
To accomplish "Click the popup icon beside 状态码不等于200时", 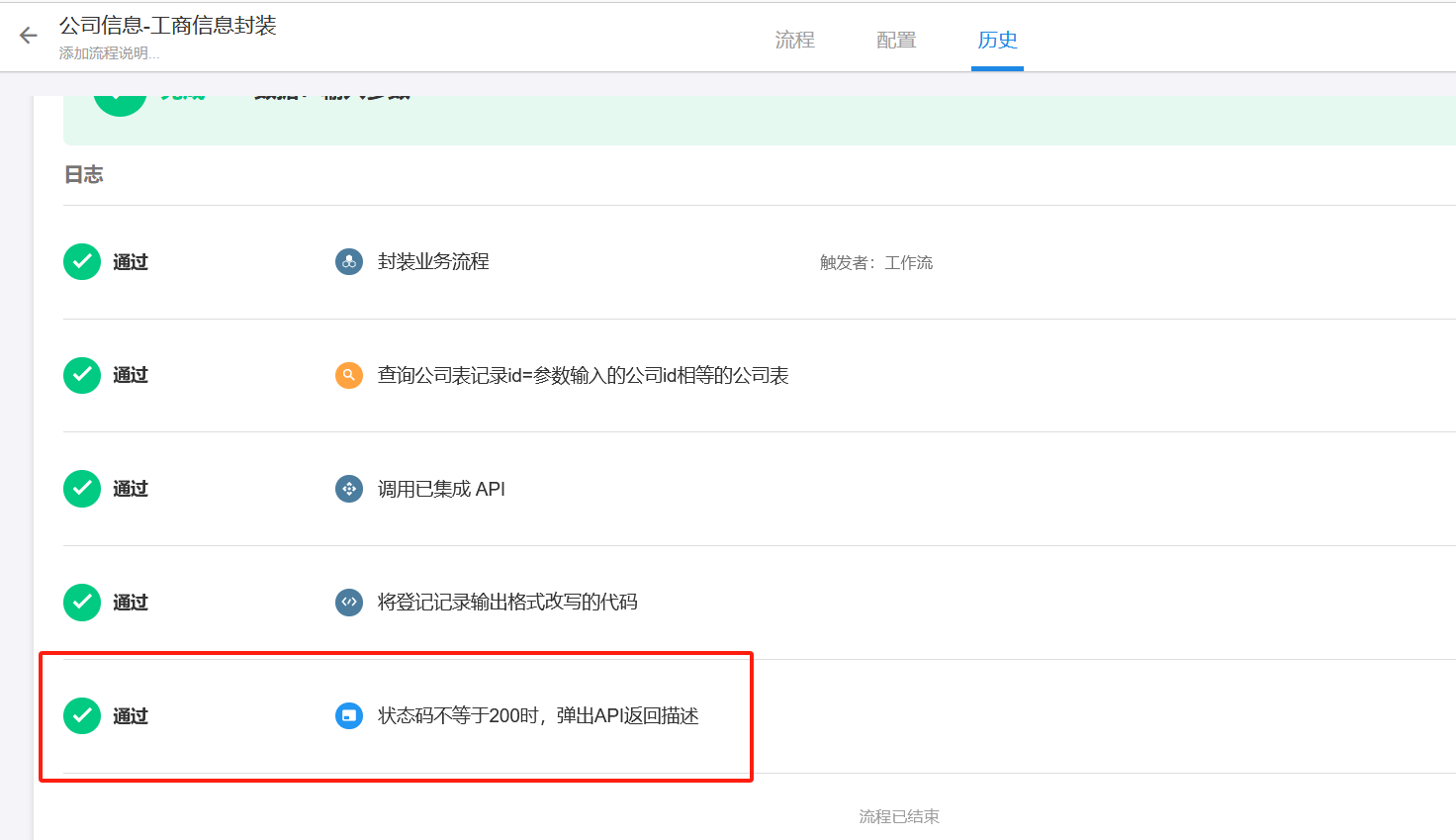I will [x=349, y=715].
